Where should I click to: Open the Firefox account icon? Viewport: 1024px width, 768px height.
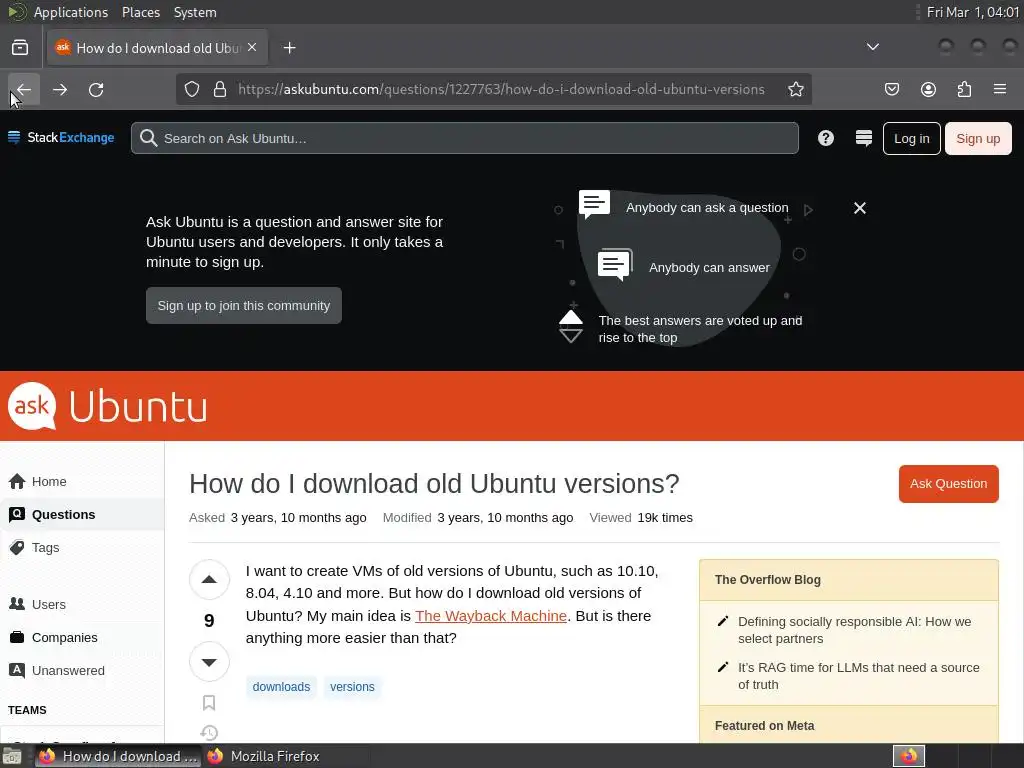coord(928,89)
